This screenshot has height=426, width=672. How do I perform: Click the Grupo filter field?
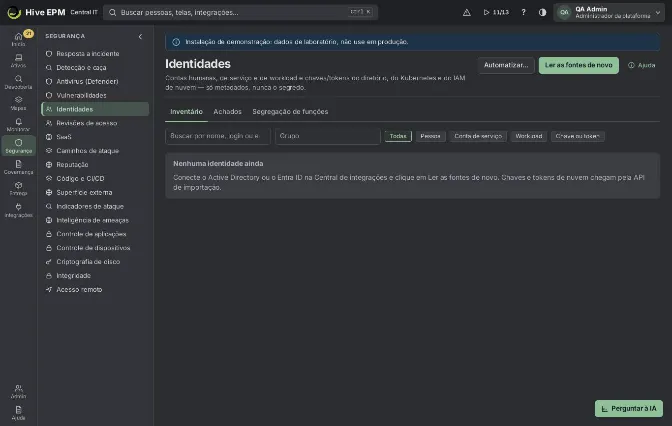[327, 136]
